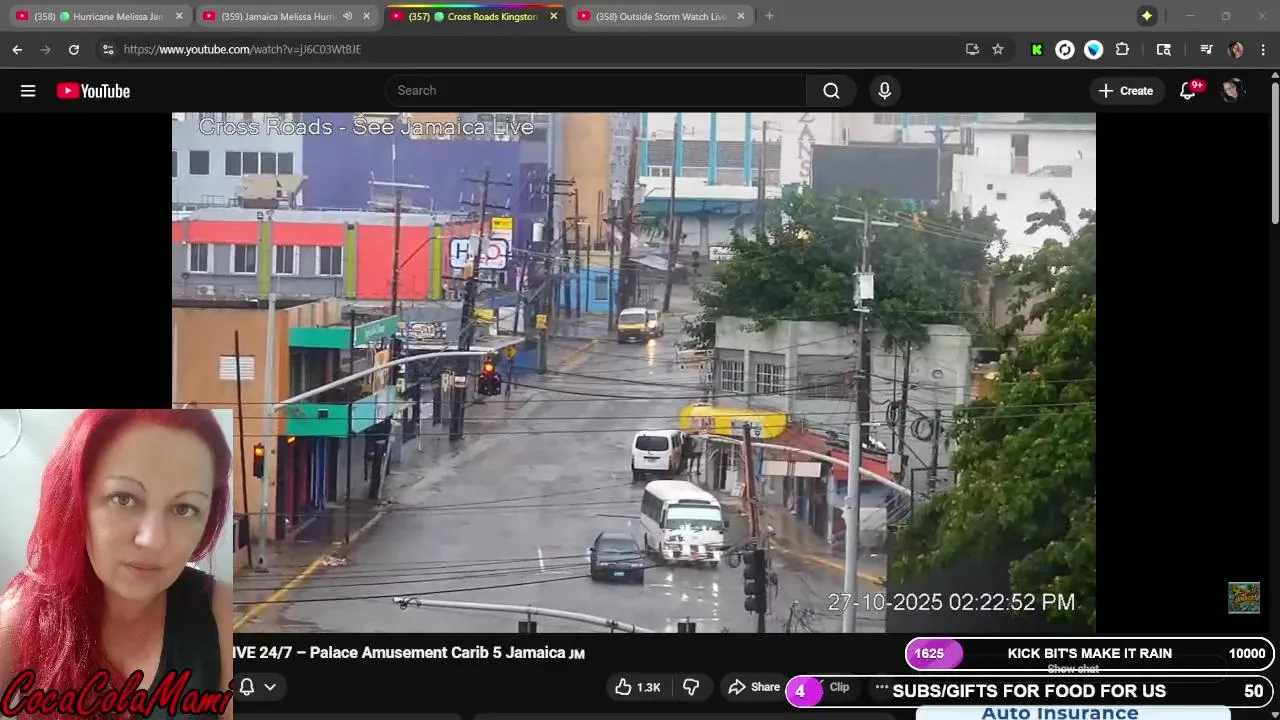Close the Cross Roads Kingston tab

coord(553,16)
